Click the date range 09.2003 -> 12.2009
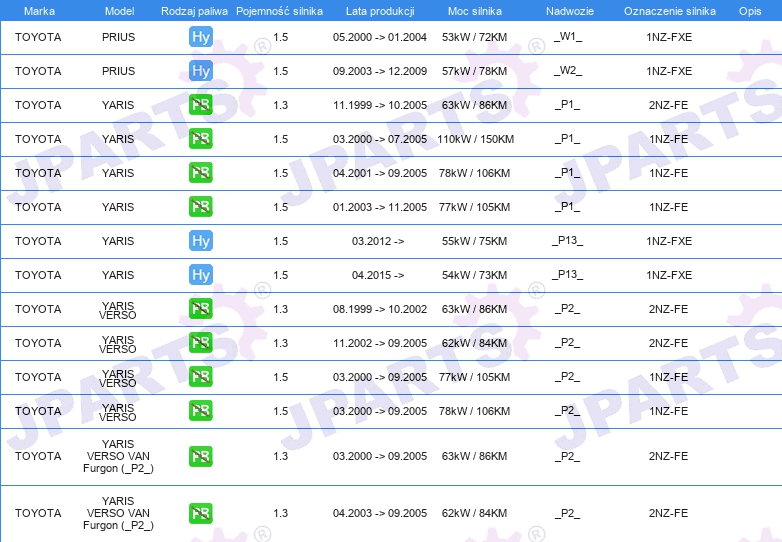Screen dimensions: 782x542 pyautogui.click(x=380, y=71)
